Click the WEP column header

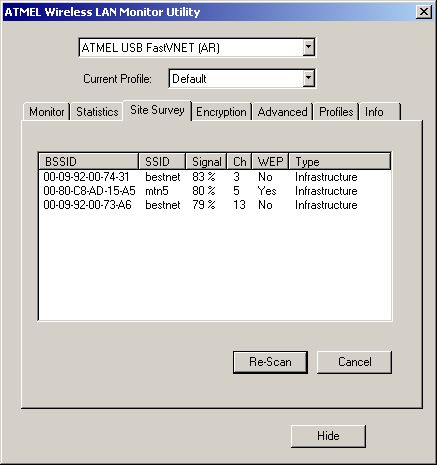coord(270,162)
